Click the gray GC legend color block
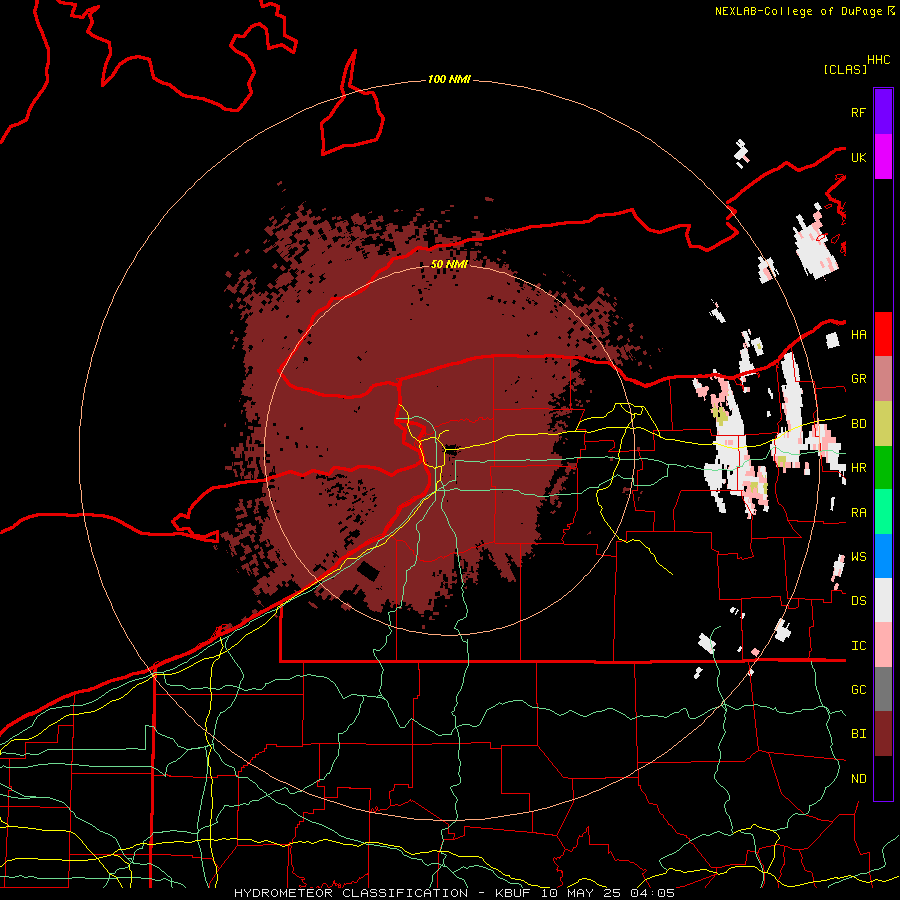 [x=883, y=689]
